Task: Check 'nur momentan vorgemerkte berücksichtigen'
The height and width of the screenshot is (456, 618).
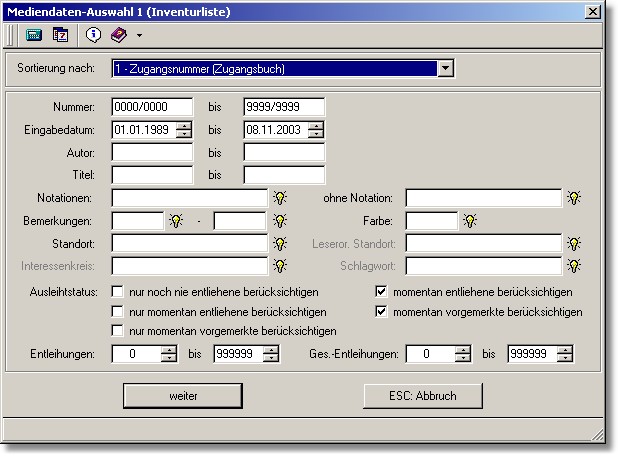Action: pos(119,330)
